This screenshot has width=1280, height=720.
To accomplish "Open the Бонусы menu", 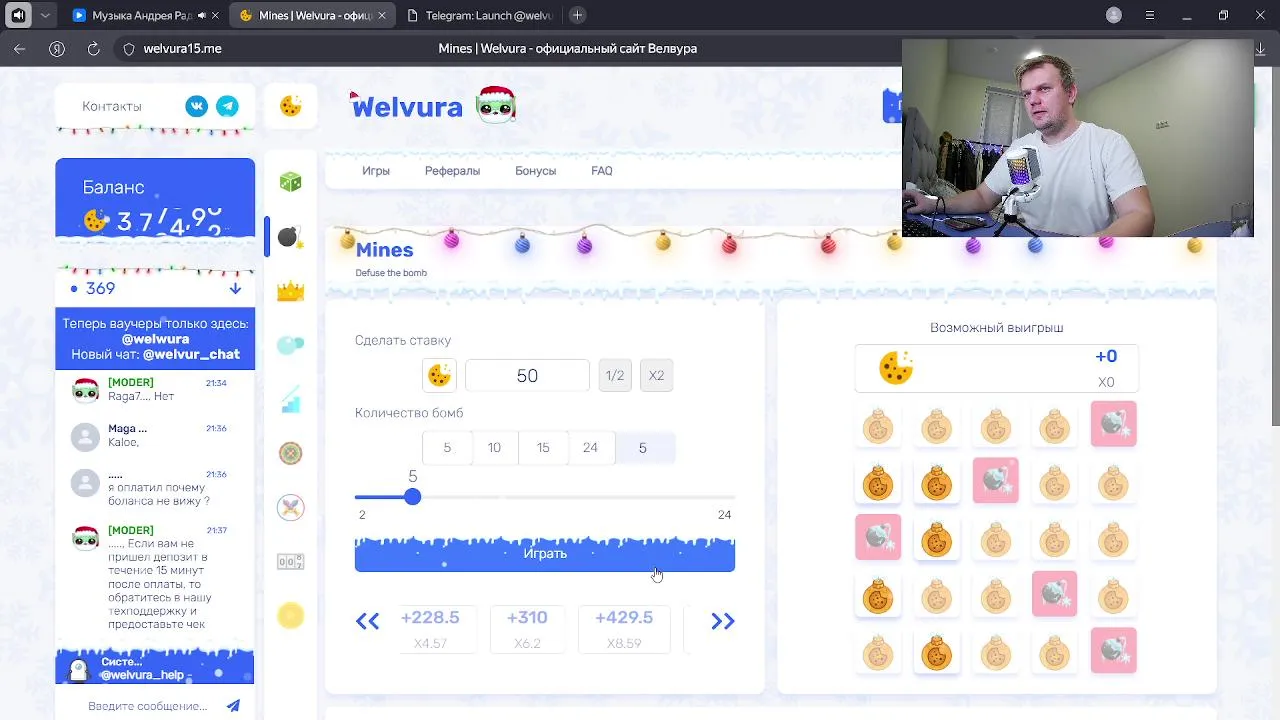I will tap(535, 171).
